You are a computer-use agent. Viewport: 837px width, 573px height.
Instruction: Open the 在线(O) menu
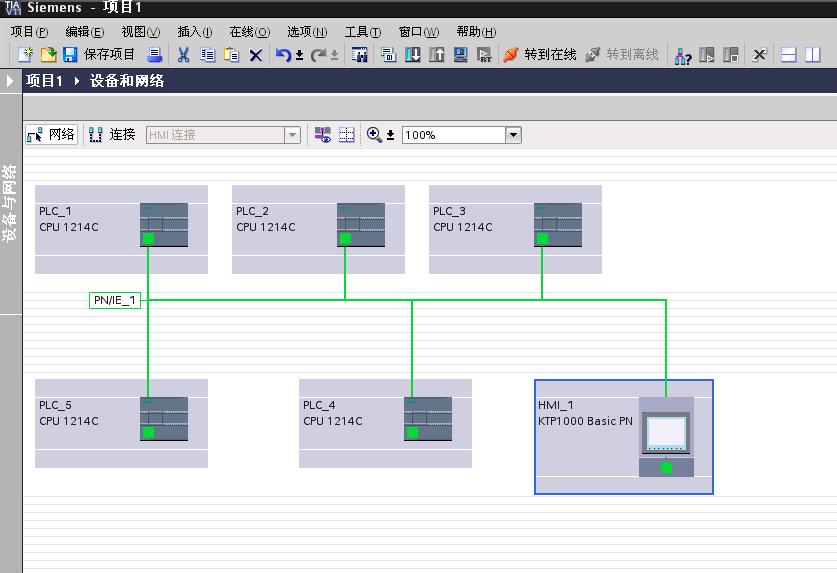(x=250, y=32)
